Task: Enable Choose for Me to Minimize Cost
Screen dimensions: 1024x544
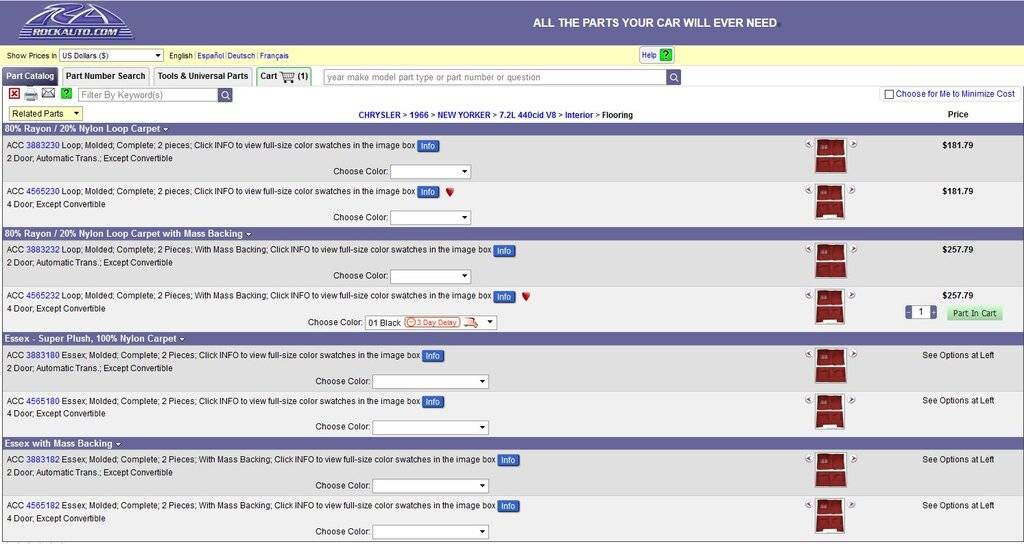Action: 888,94
